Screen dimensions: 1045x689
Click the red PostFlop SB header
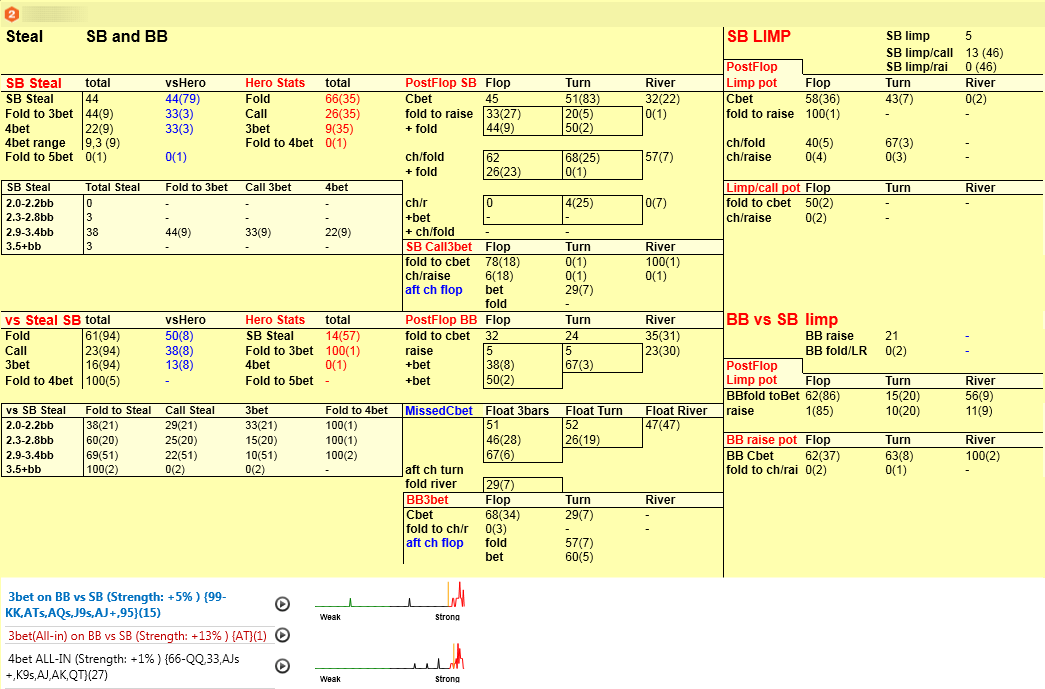(x=441, y=83)
